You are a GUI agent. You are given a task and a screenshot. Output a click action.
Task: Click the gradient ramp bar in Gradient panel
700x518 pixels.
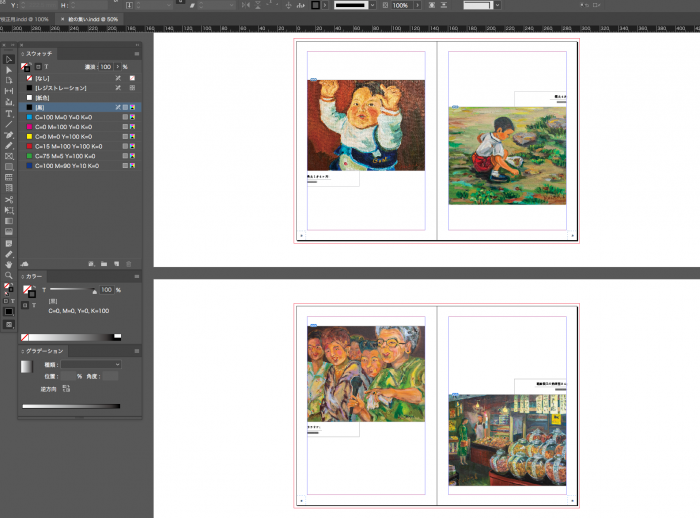pyautogui.click(x=71, y=406)
